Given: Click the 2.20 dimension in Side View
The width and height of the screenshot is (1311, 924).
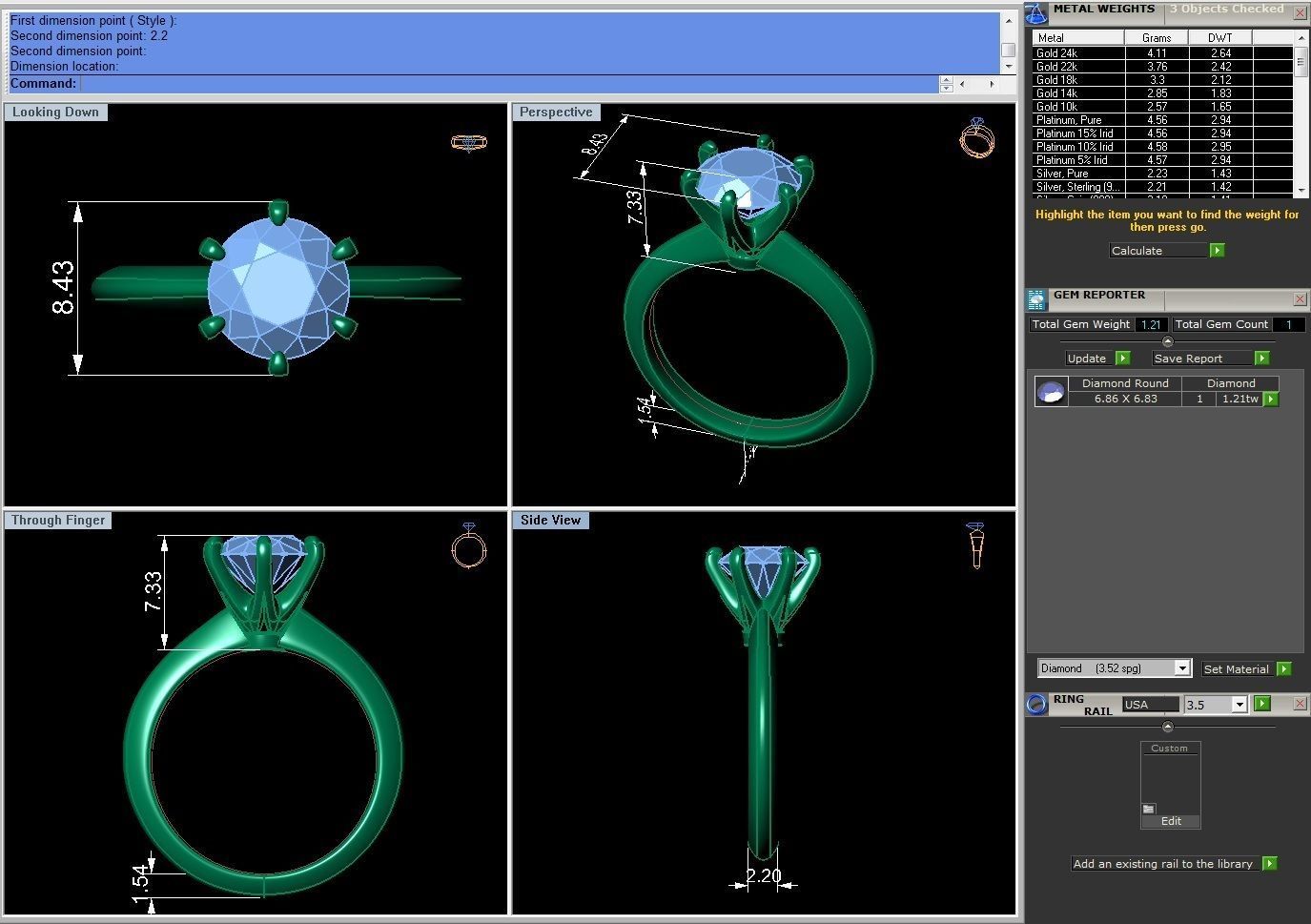Looking at the screenshot, I should [x=763, y=875].
